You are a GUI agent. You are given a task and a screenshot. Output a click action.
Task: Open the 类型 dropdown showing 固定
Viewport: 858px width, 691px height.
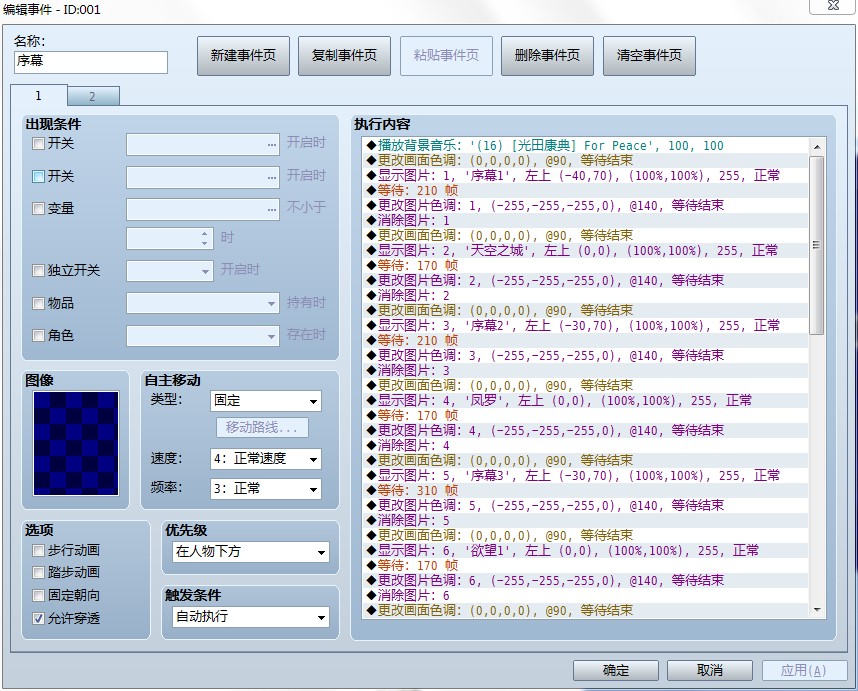pyautogui.click(x=265, y=401)
